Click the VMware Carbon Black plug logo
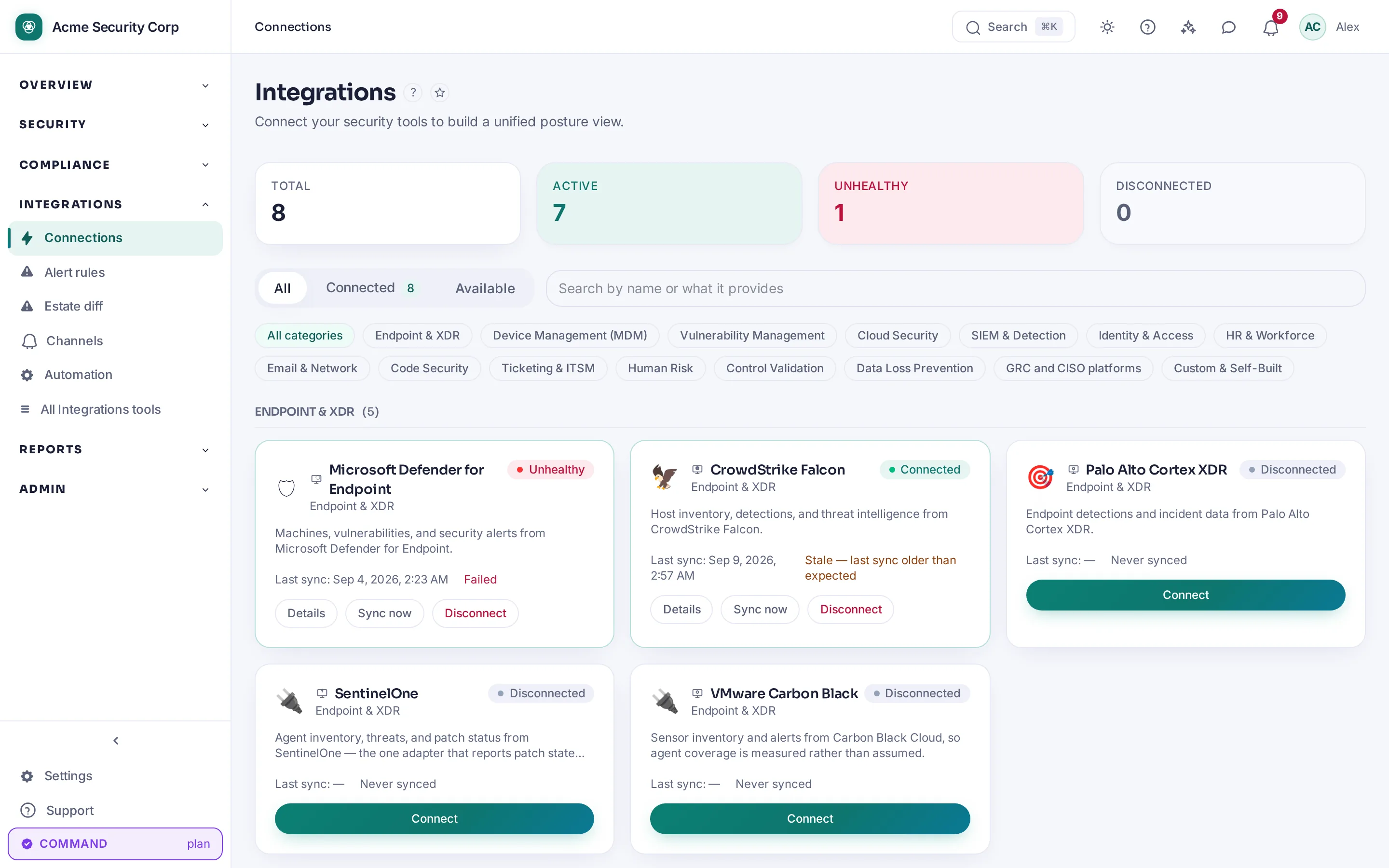 pyautogui.click(x=665, y=701)
